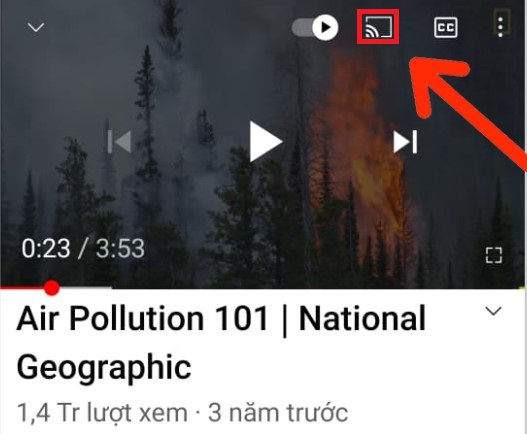Toggle the autoplay switch
This screenshot has width=527, height=434.
point(315,27)
